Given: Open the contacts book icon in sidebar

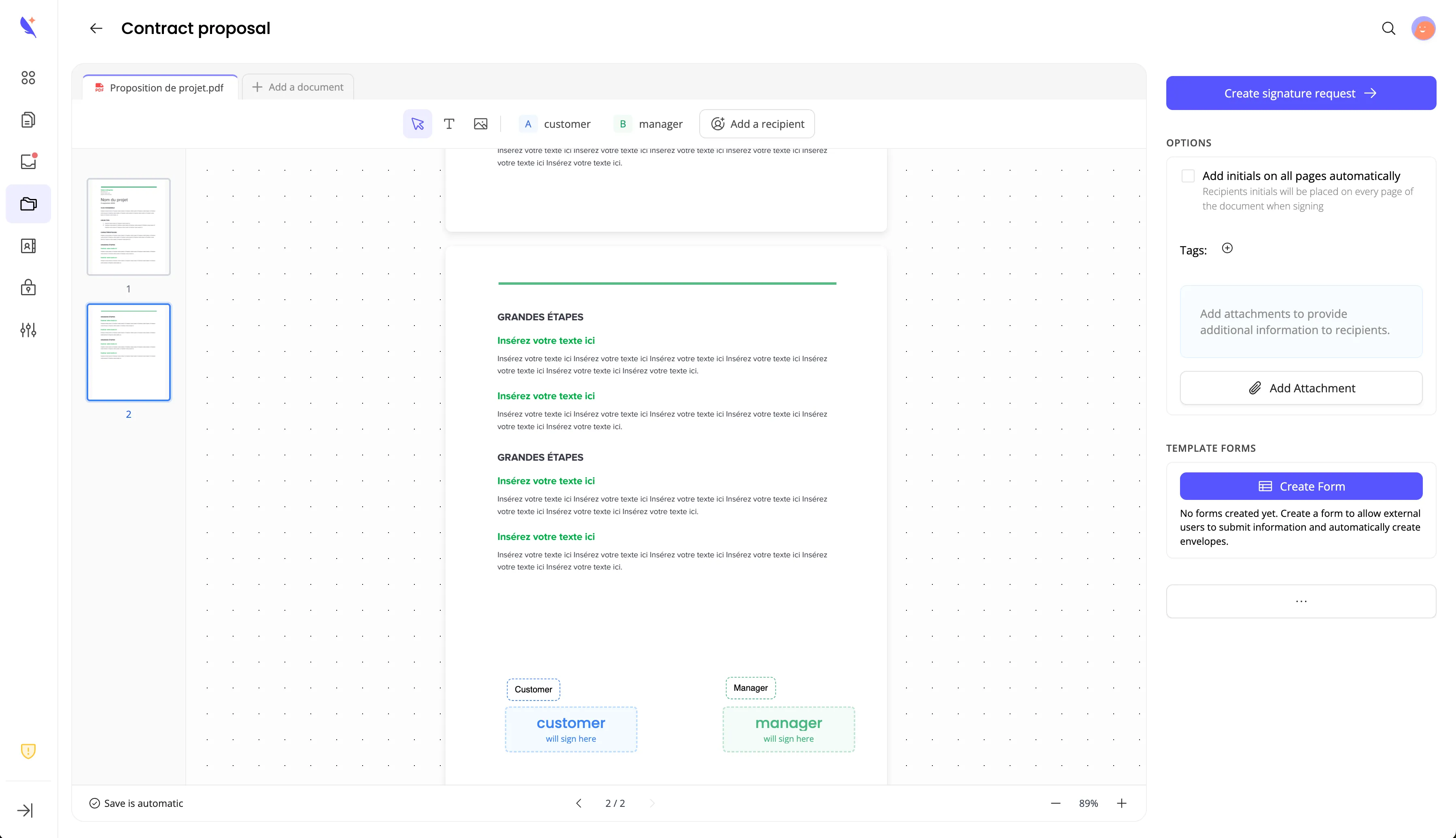Looking at the screenshot, I should 28,246.
